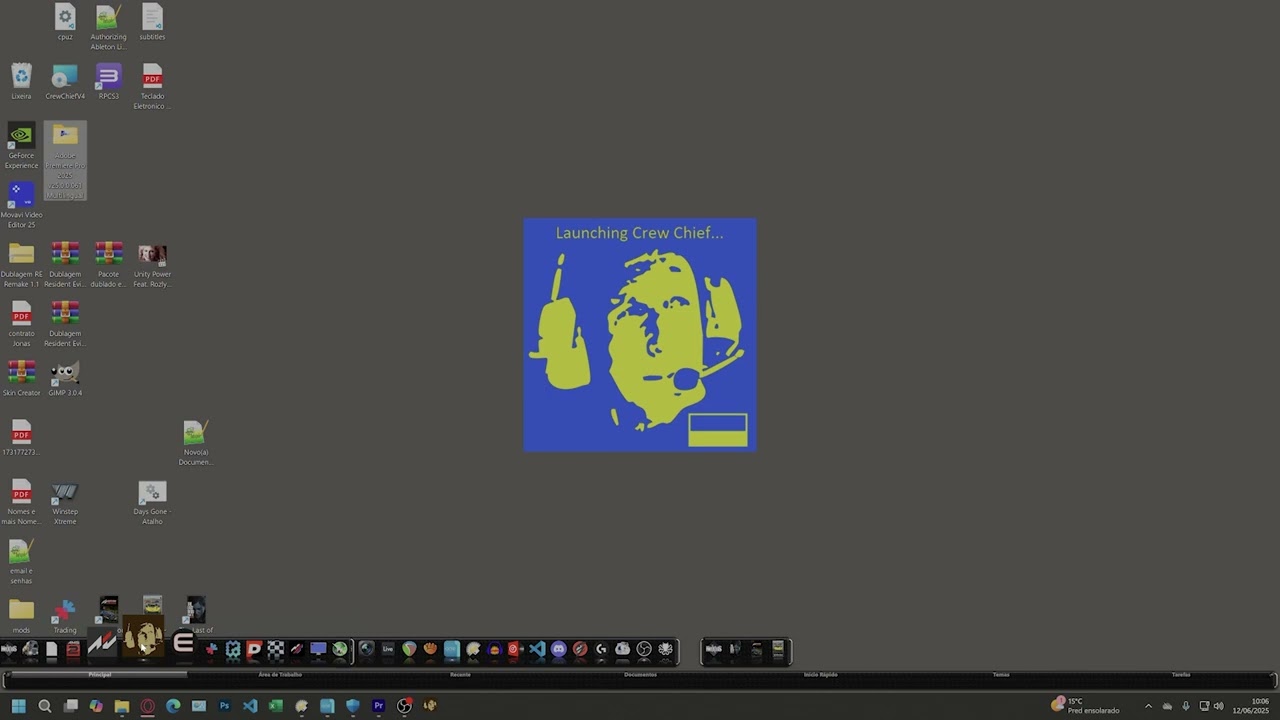The height and width of the screenshot is (720, 1280).
Task: Open OneDrive cloud tray icon
Action: click(1167, 706)
